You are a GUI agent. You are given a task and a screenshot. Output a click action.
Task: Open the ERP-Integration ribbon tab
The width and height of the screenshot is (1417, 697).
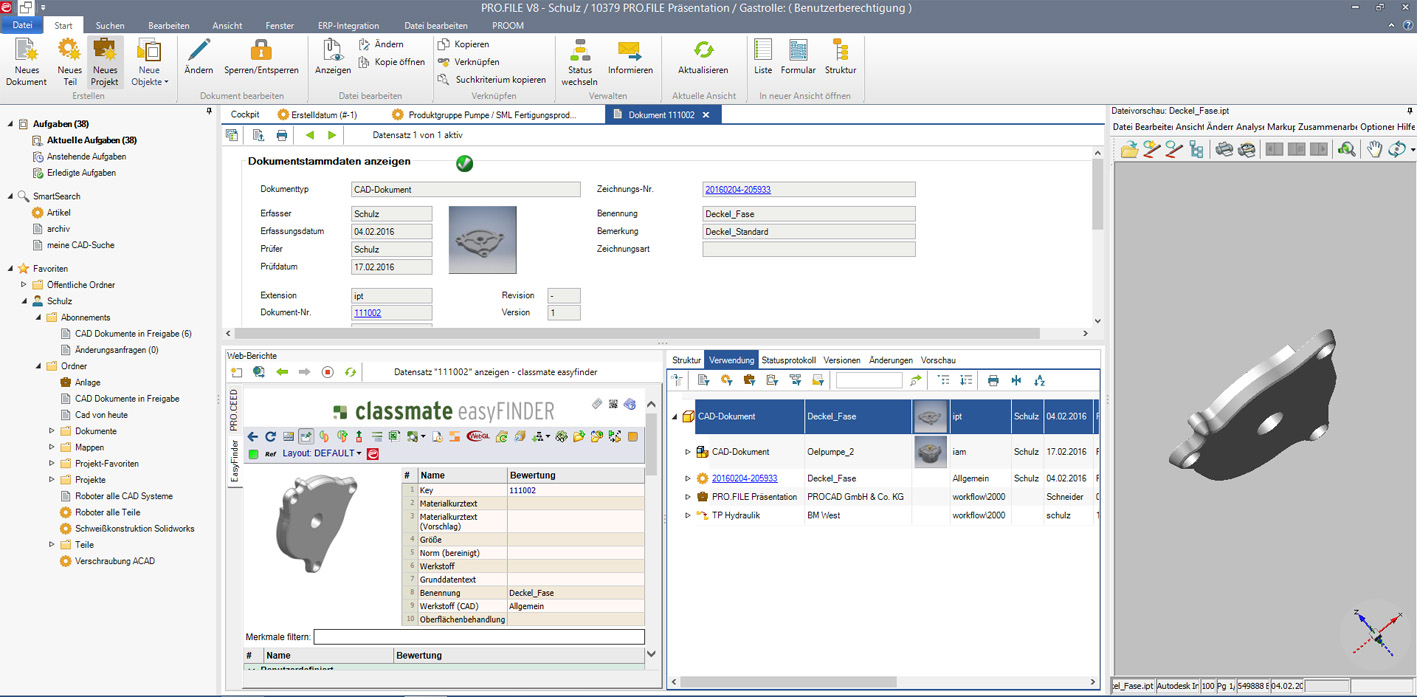[x=348, y=26]
